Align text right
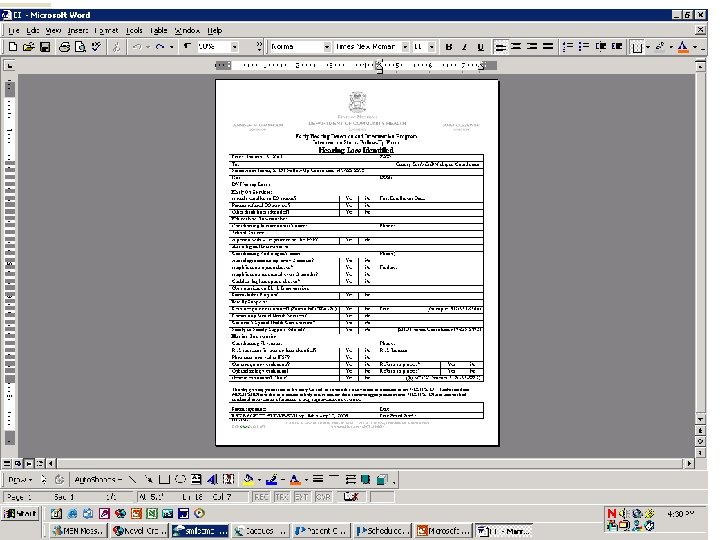The width and height of the screenshot is (720, 540). (x=532, y=46)
